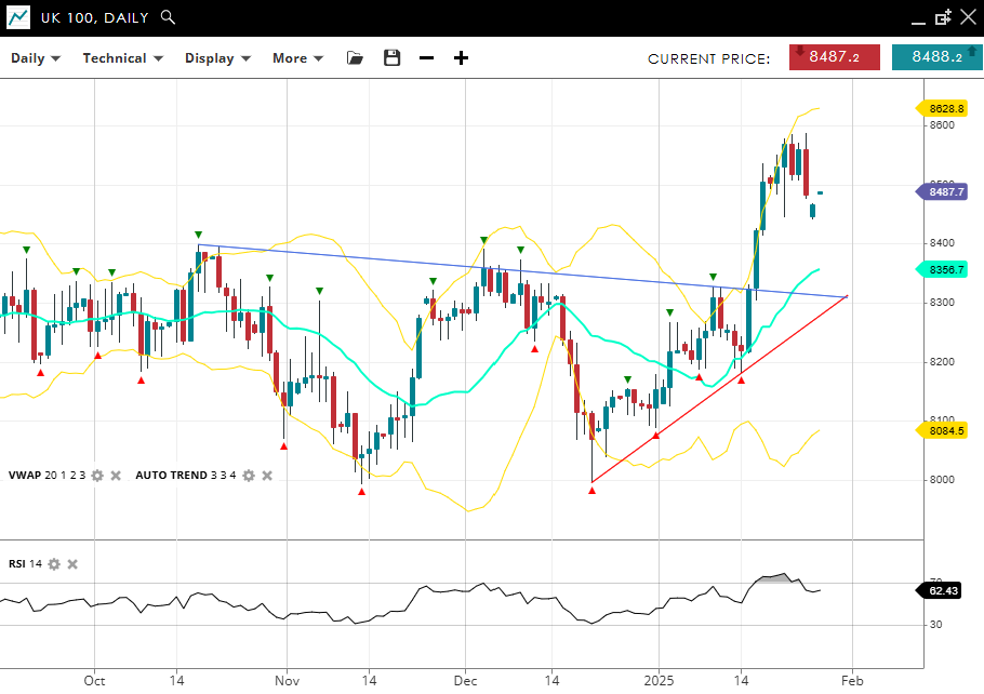984x694 pixels.
Task: Open a saved chart with the folder icon
Action: pyautogui.click(x=355, y=58)
